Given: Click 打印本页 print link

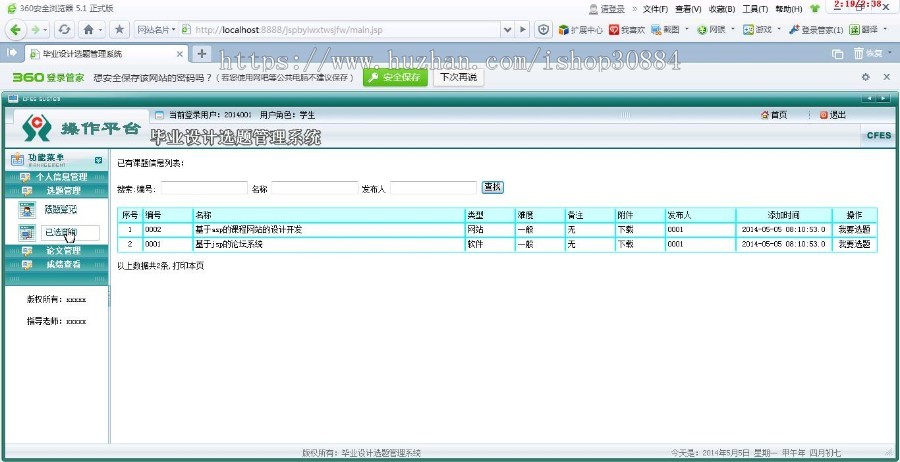Looking at the screenshot, I should coord(188,266).
